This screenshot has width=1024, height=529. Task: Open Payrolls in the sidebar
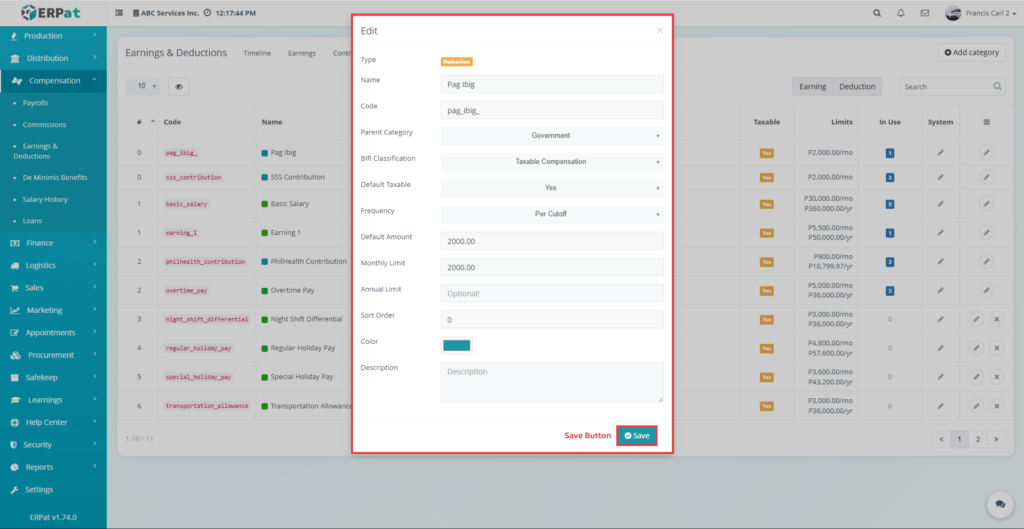tap(35, 103)
